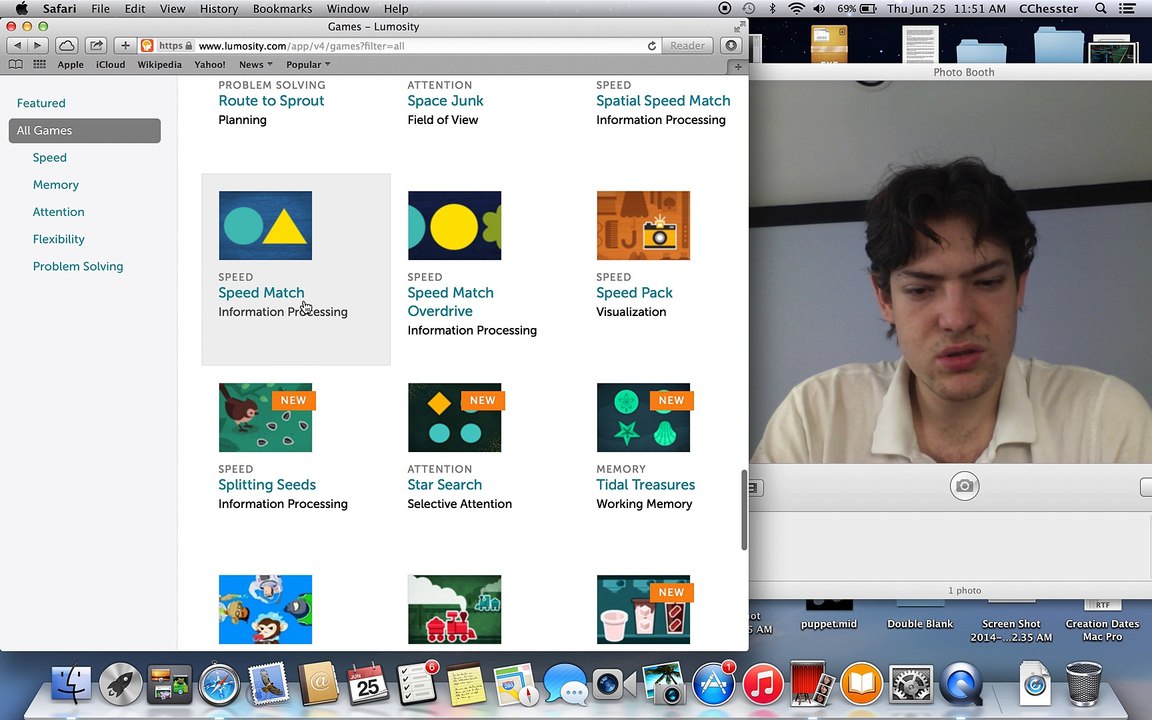Click Safari forward navigation arrow

[x=37, y=46]
